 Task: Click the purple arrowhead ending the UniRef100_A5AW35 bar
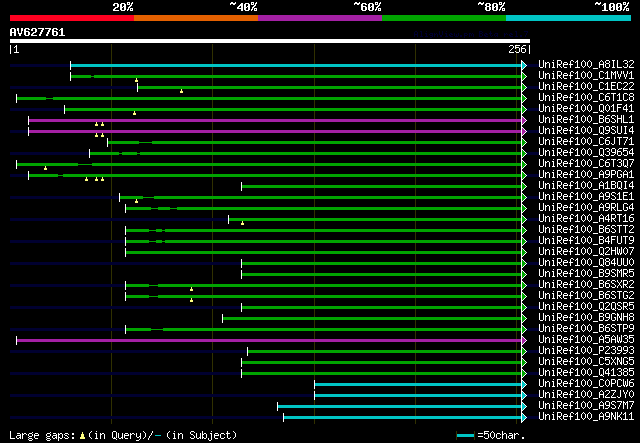(524, 341)
